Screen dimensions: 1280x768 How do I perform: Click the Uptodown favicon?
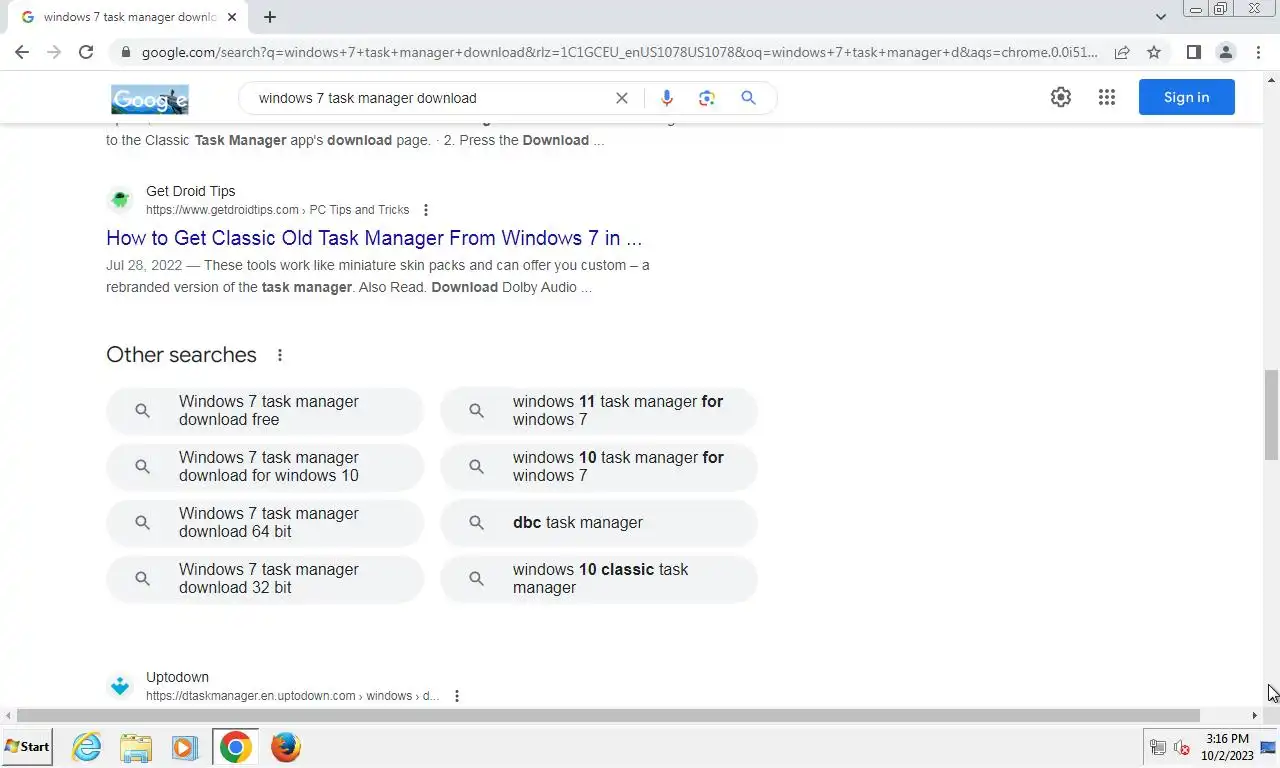pos(120,686)
